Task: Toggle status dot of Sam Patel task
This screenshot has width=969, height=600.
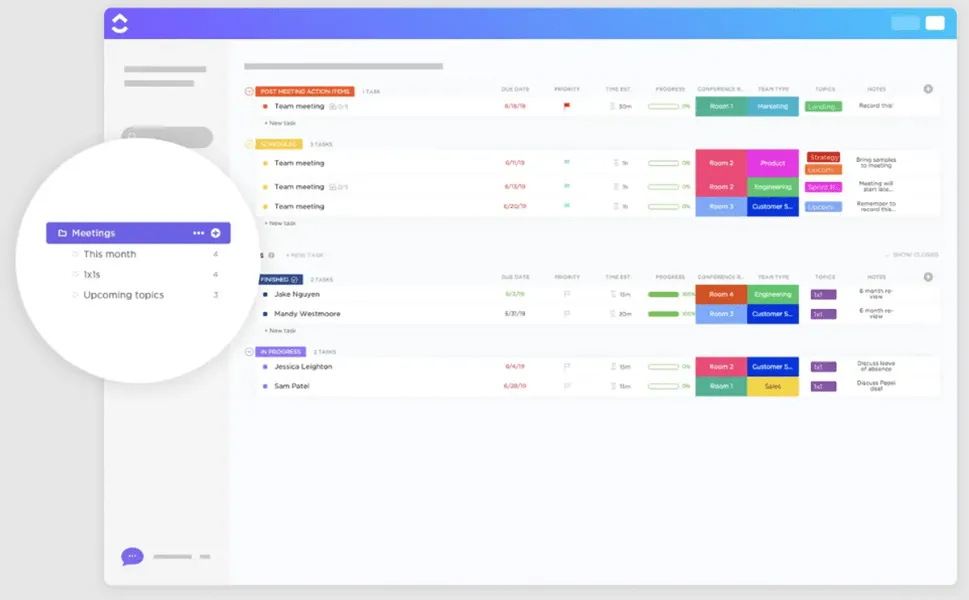Action: [x=265, y=386]
